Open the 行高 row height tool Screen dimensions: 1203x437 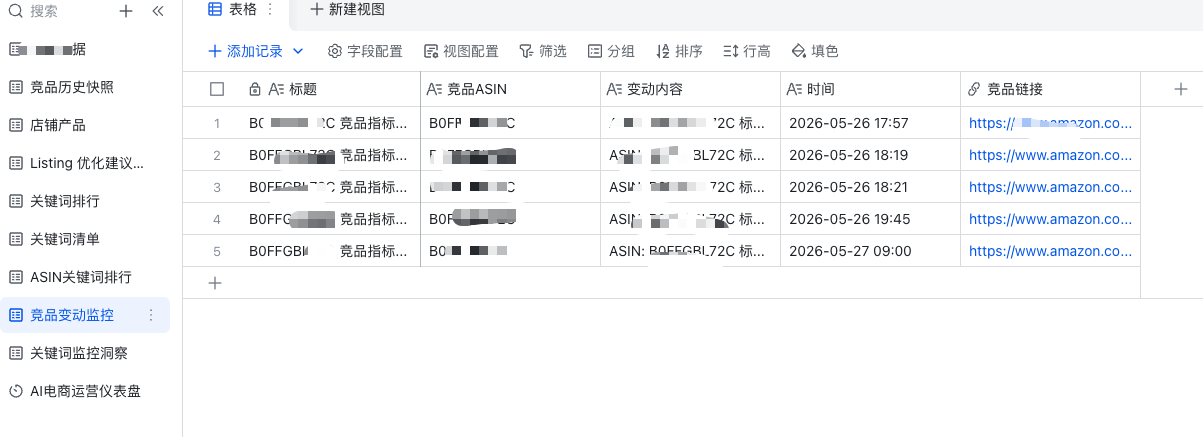(x=747, y=51)
